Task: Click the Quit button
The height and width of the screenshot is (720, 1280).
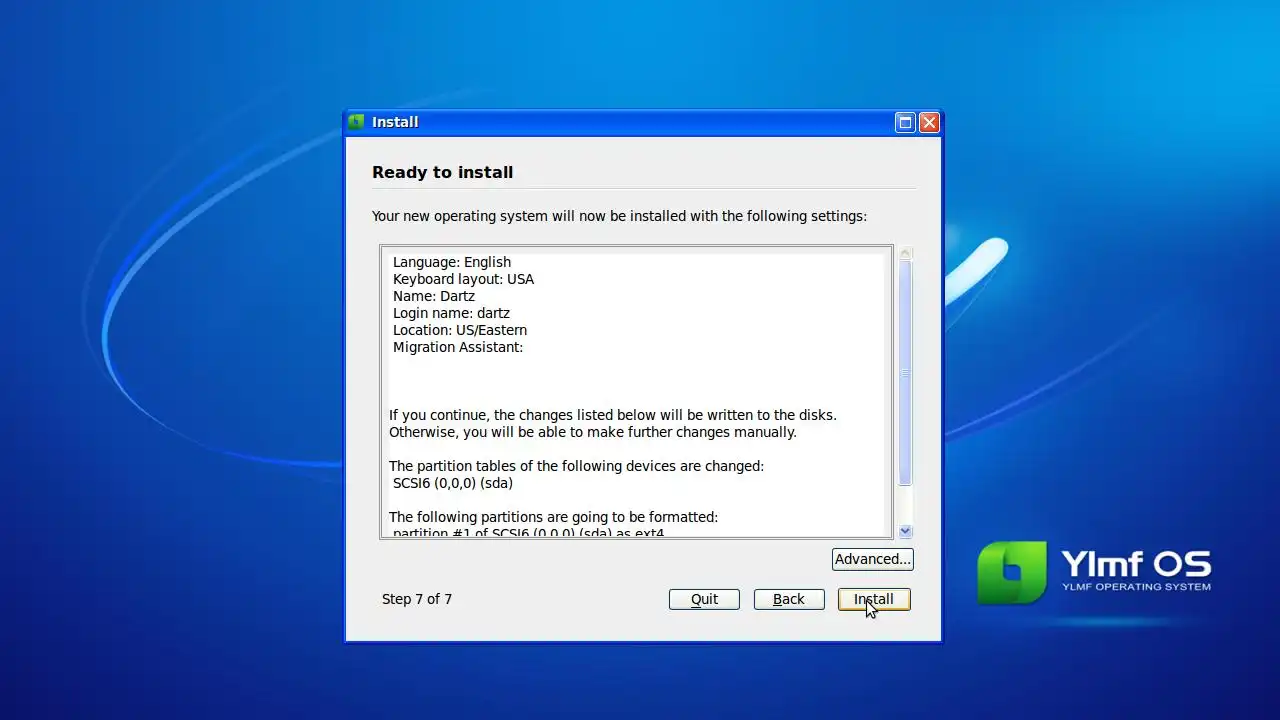Action: pos(704,599)
